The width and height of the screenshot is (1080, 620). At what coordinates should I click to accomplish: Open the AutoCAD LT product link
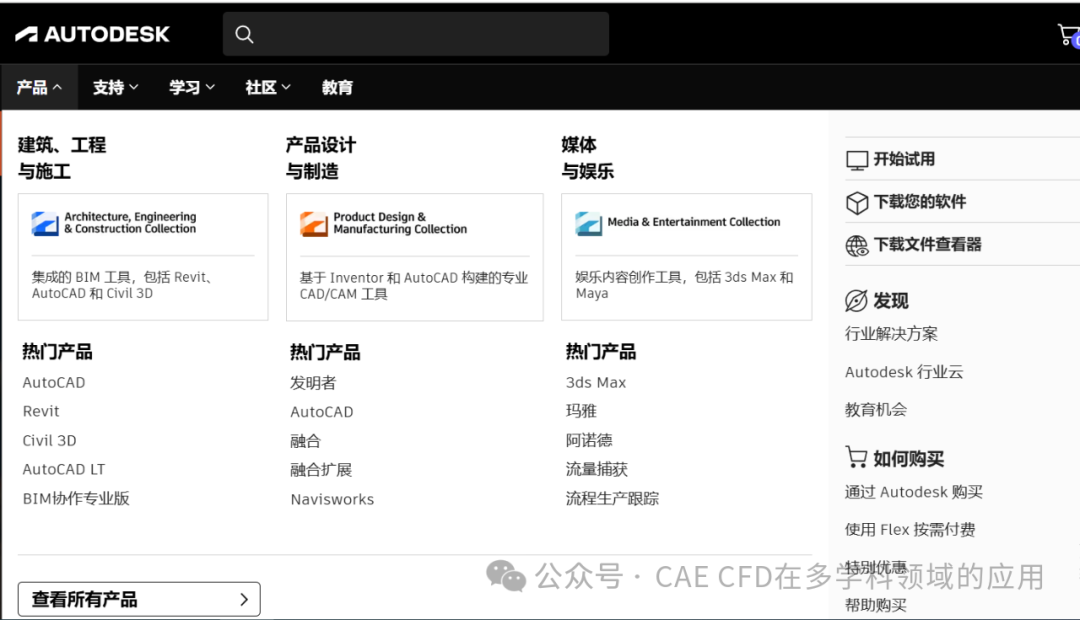click(x=63, y=469)
